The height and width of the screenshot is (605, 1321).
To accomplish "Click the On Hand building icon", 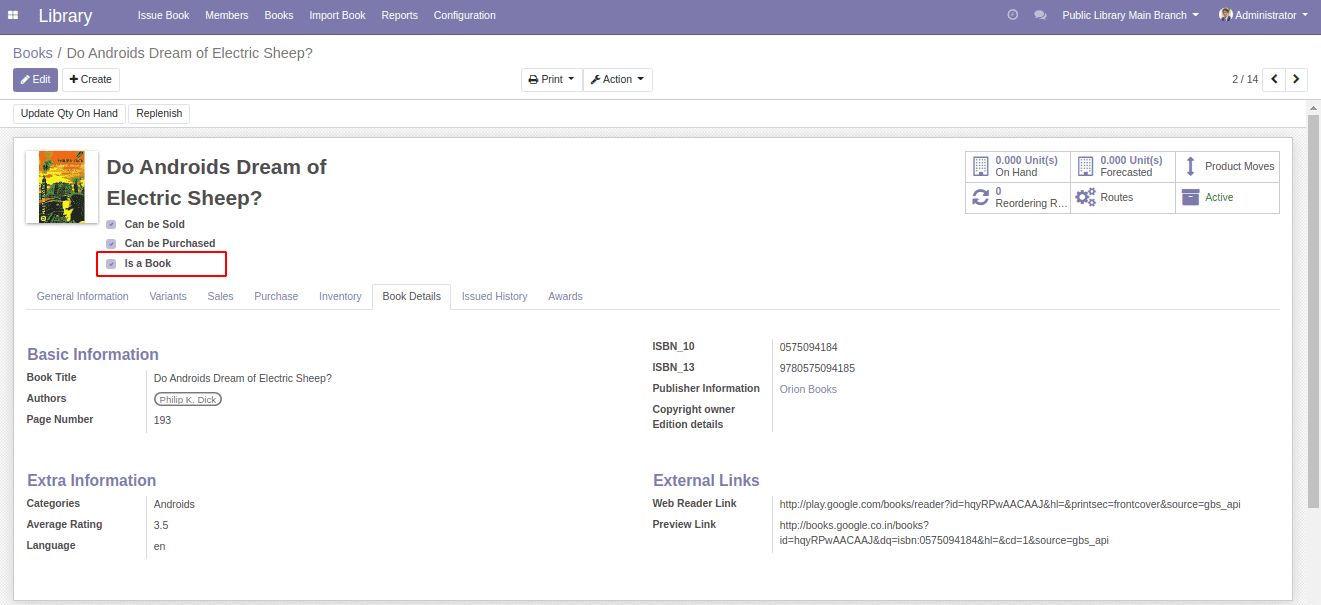I will click(980, 166).
